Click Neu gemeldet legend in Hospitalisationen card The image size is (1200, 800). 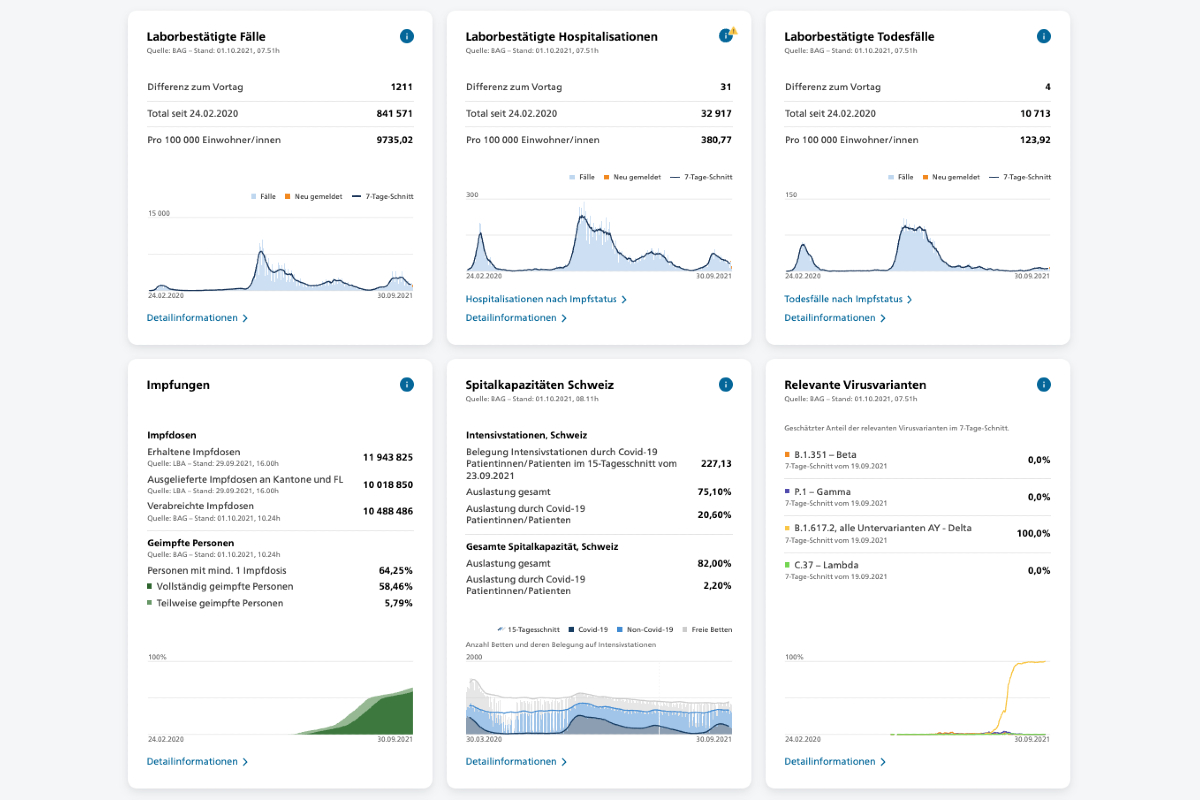(x=632, y=177)
